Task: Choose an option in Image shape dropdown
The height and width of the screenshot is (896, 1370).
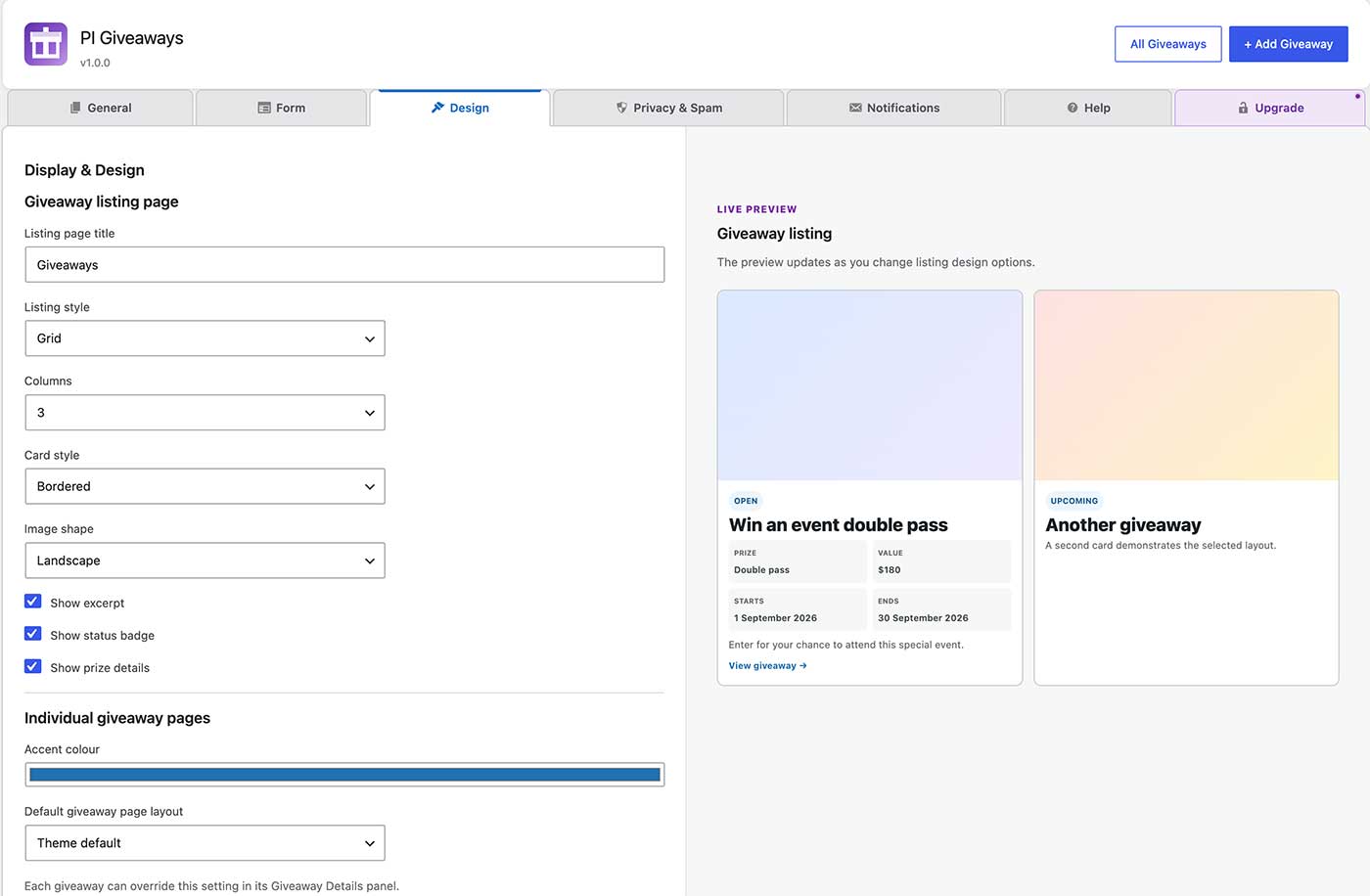Action: pos(205,560)
